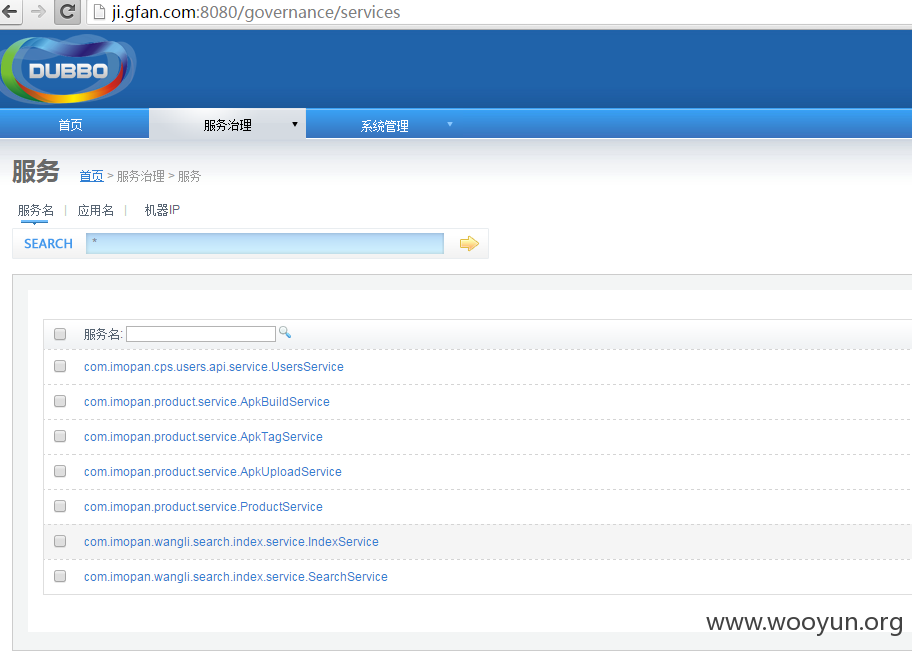Click the 服务治理 breadcrumb text
The height and width of the screenshot is (651, 912).
(140, 176)
